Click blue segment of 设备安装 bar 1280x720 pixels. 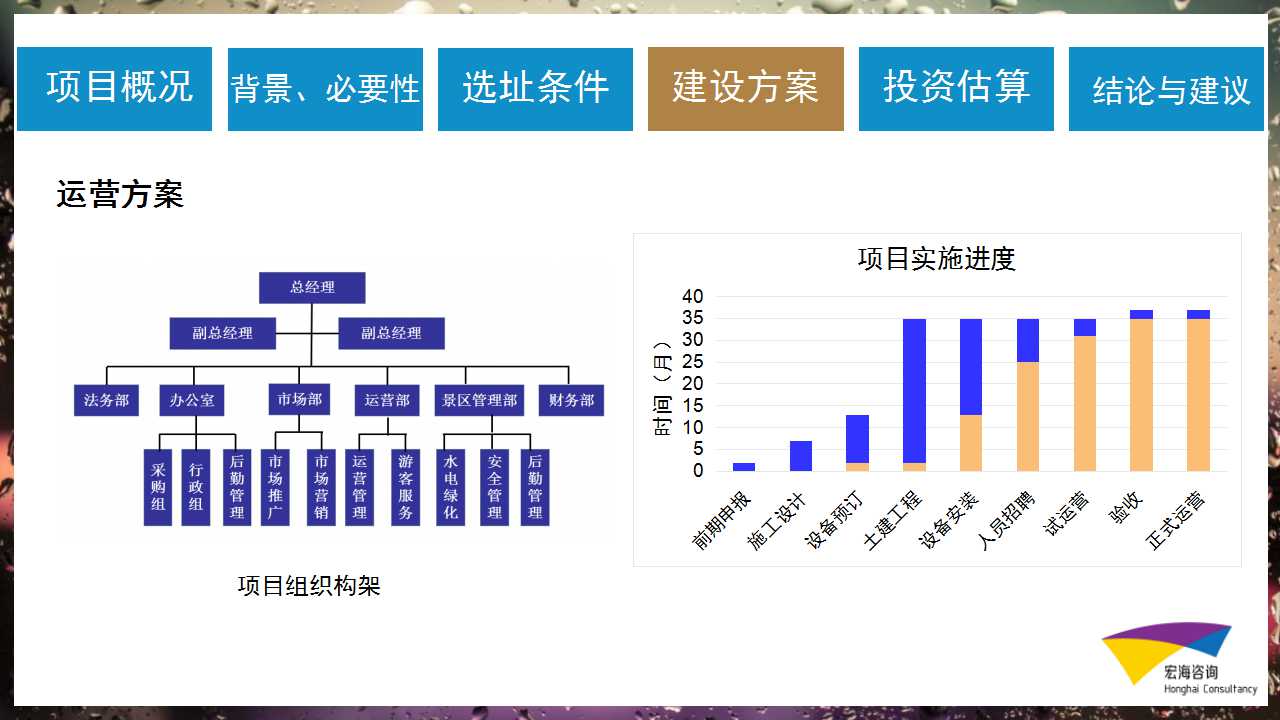(x=971, y=367)
